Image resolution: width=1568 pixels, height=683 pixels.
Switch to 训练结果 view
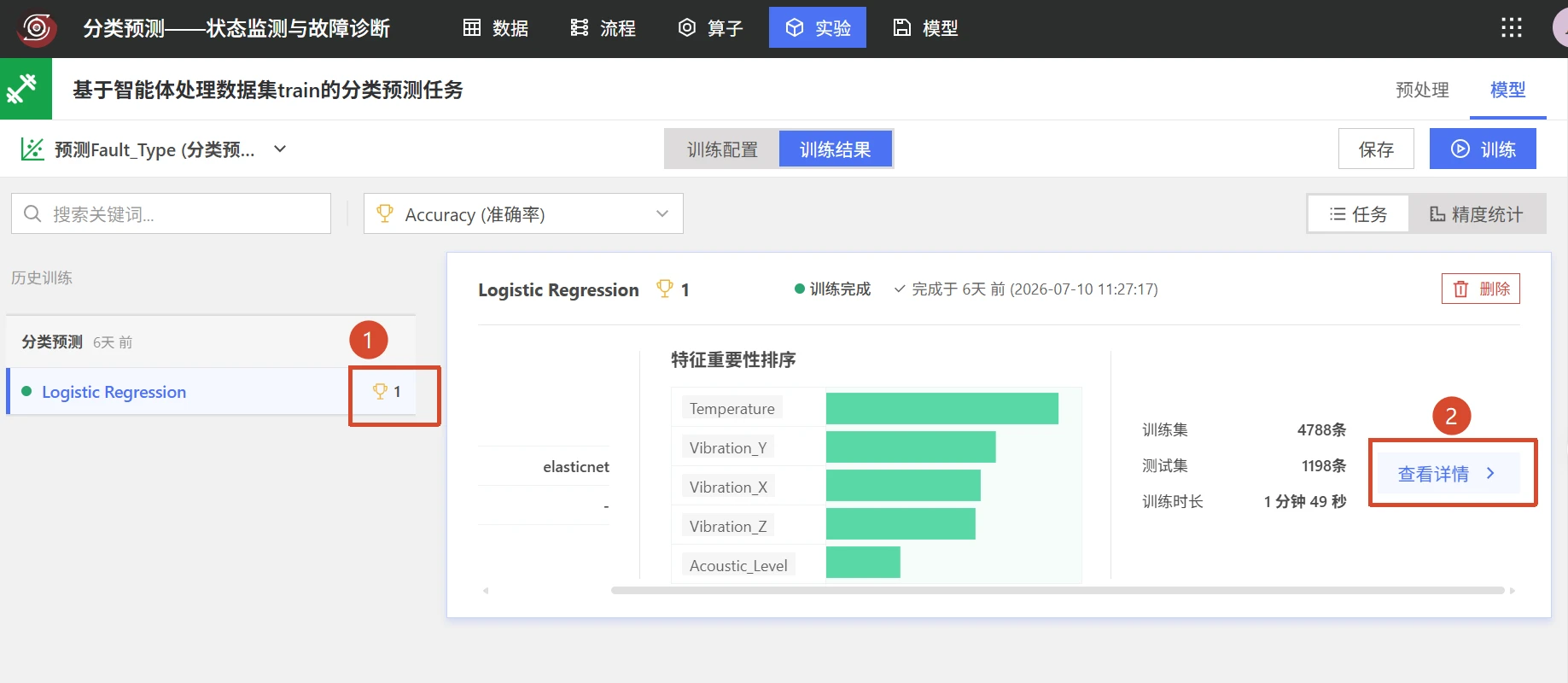(835, 149)
